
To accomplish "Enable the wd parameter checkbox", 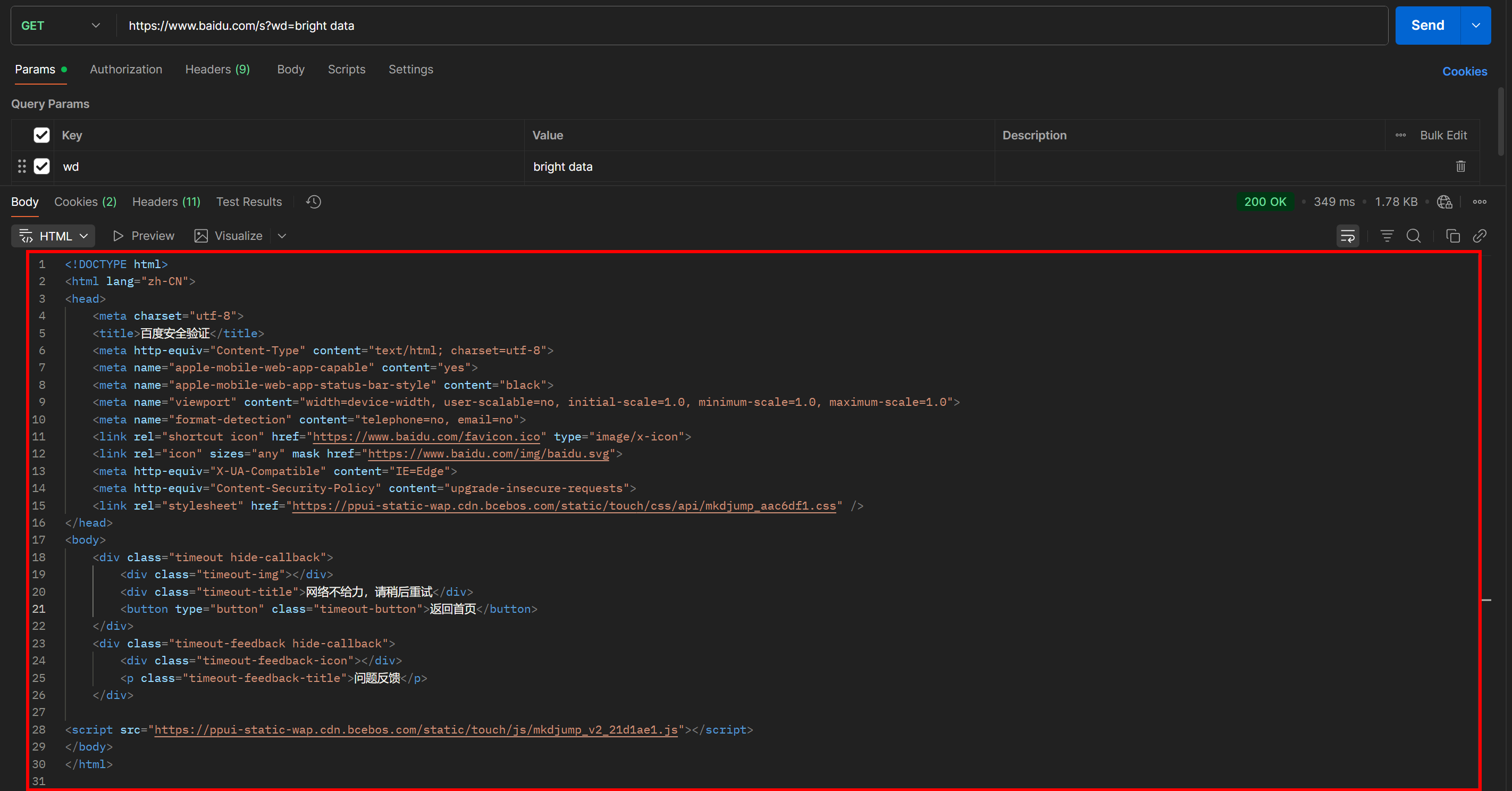I will [41, 166].
